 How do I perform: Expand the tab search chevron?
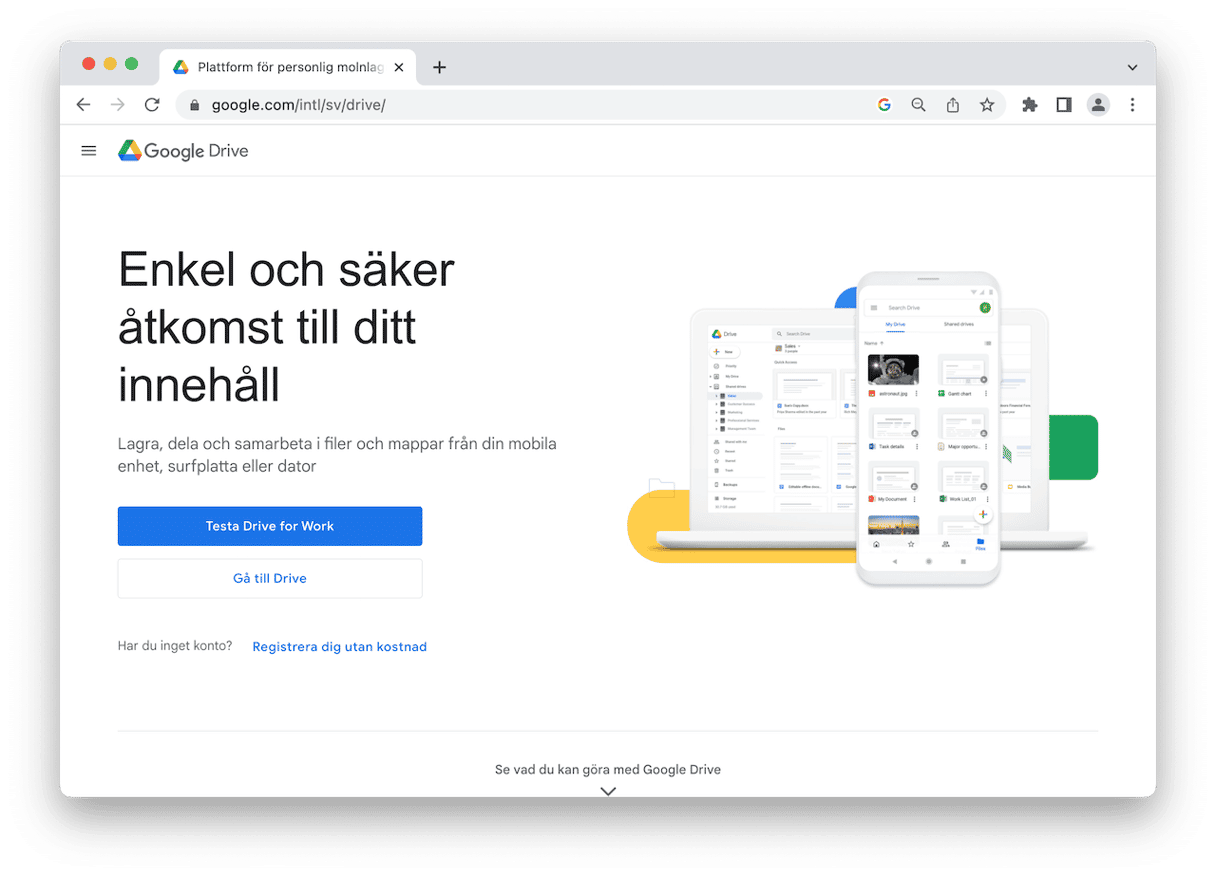[1132, 68]
